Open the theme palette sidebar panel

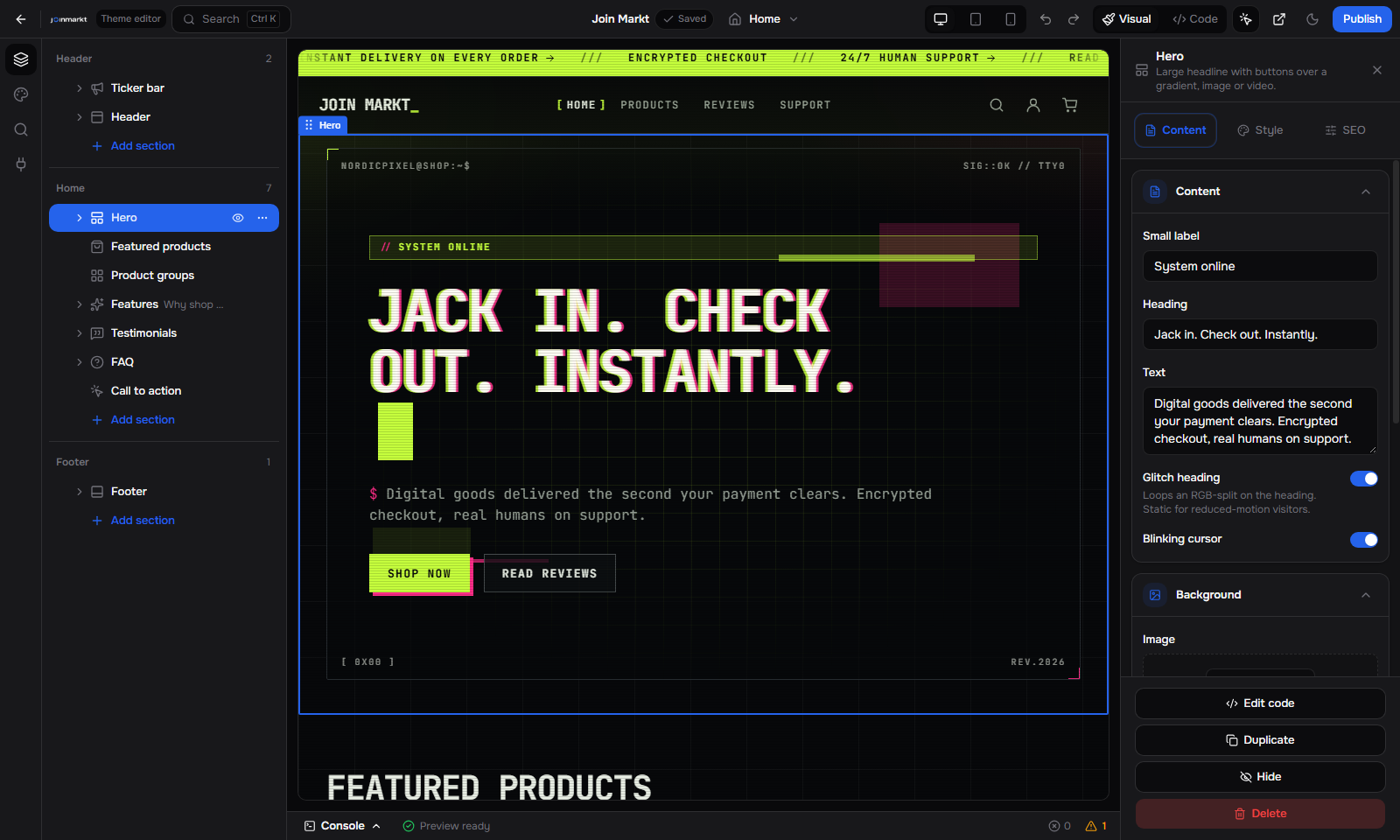click(21, 94)
